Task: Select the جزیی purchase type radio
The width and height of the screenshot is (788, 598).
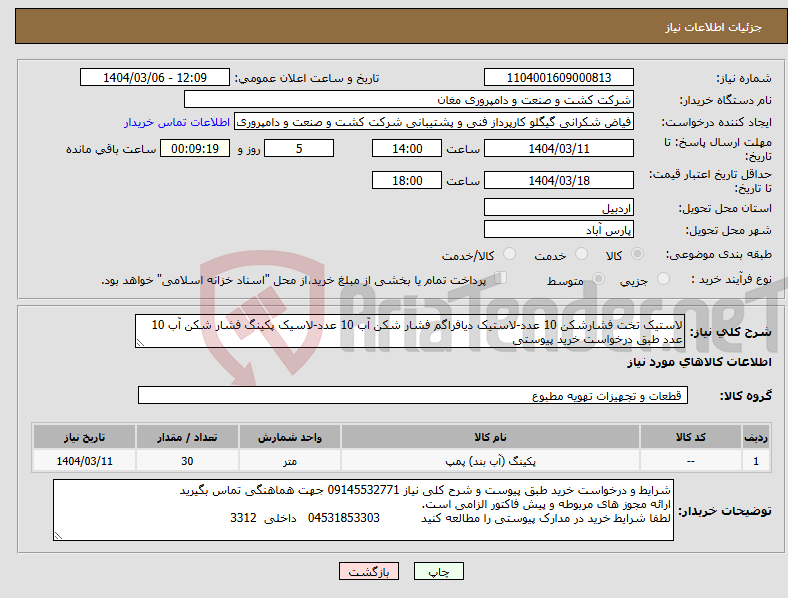Action: coord(663,278)
